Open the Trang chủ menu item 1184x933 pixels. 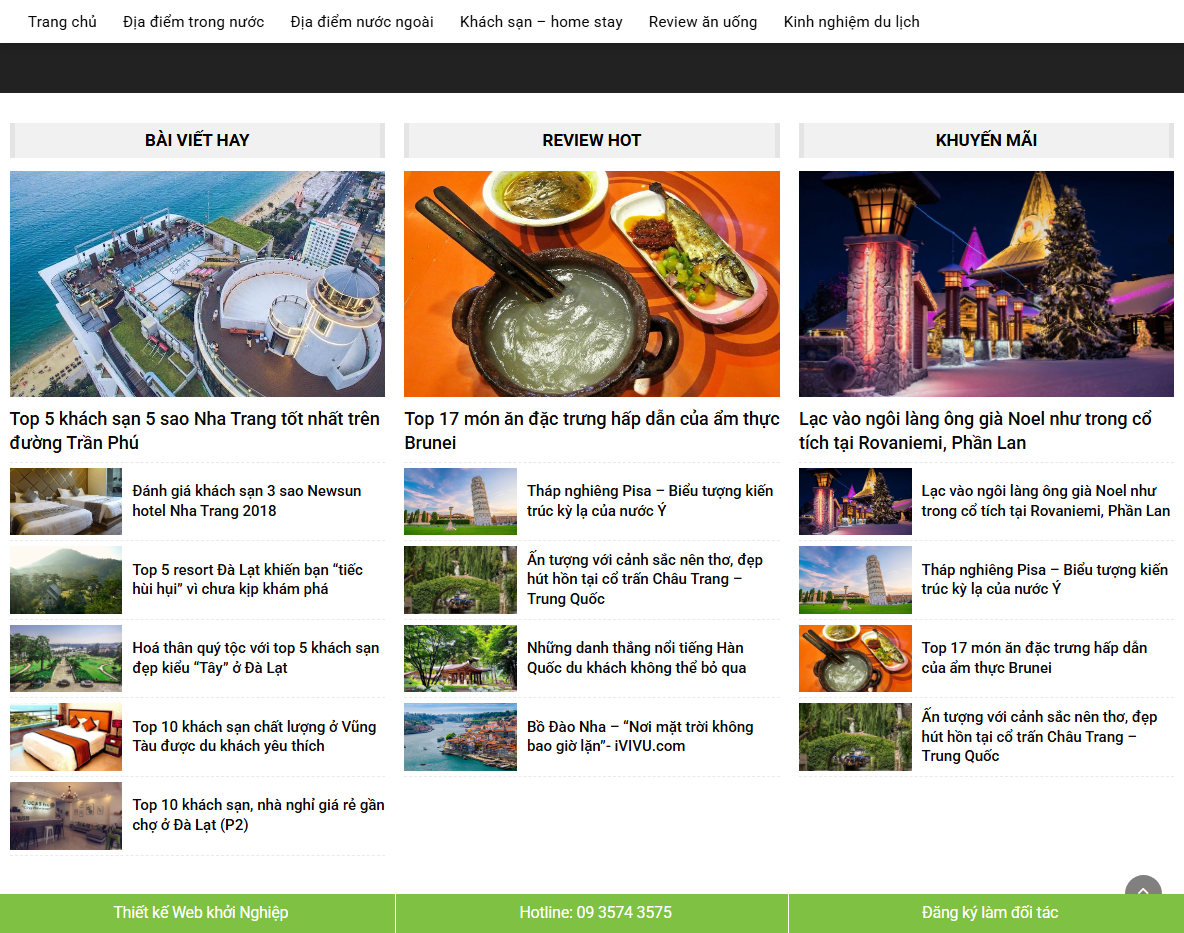point(62,21)
